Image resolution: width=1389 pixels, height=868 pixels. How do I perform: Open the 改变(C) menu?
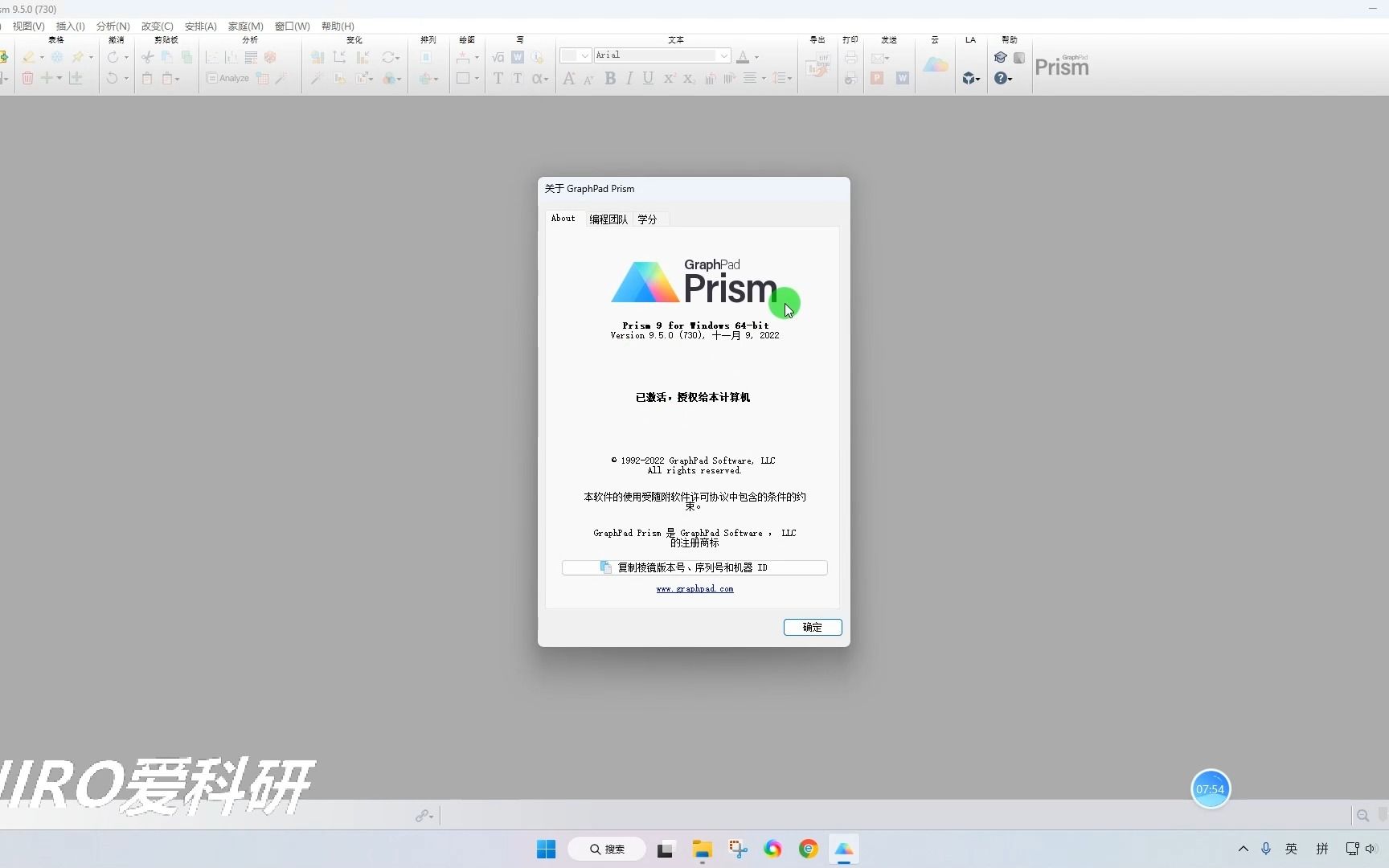(x=157, y=26)
